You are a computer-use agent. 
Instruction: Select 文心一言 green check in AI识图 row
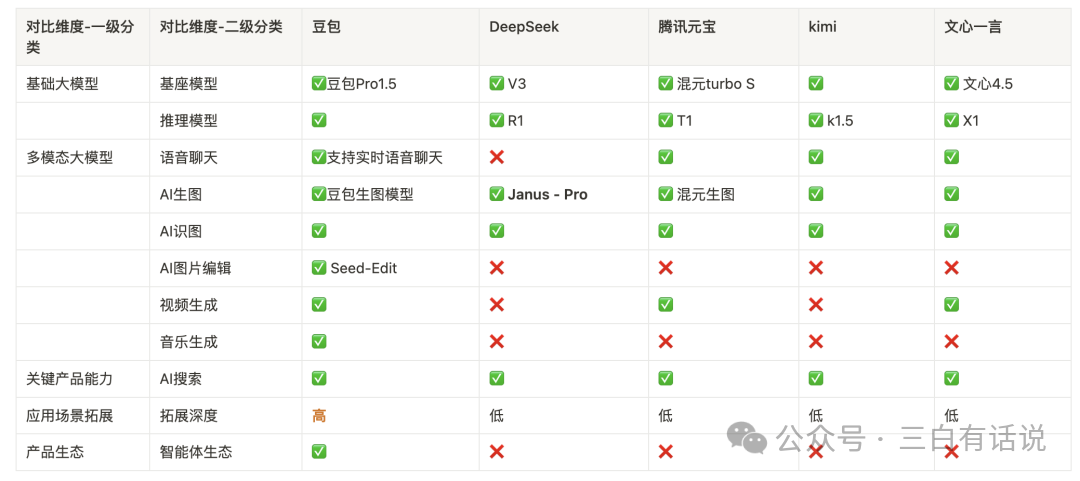952,231
